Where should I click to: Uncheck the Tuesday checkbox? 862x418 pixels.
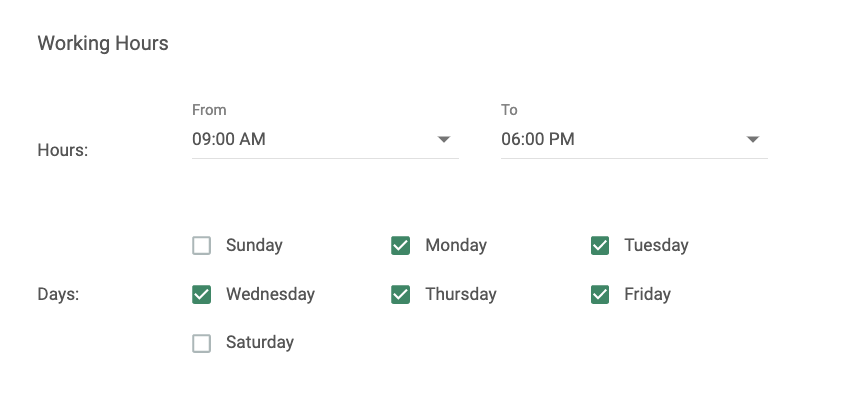pyautogui.click(x=600, y=245)
